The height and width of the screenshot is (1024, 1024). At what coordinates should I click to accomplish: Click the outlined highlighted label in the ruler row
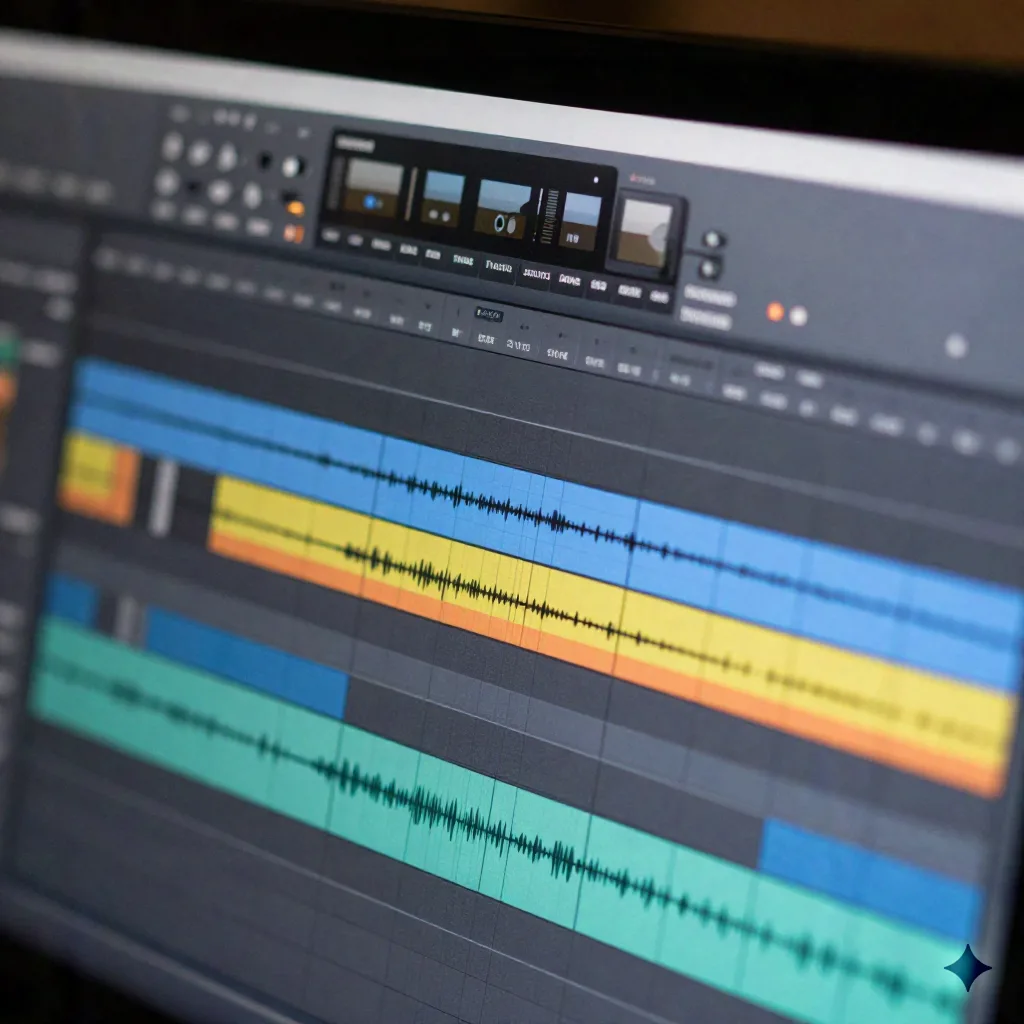click(488, 314)
